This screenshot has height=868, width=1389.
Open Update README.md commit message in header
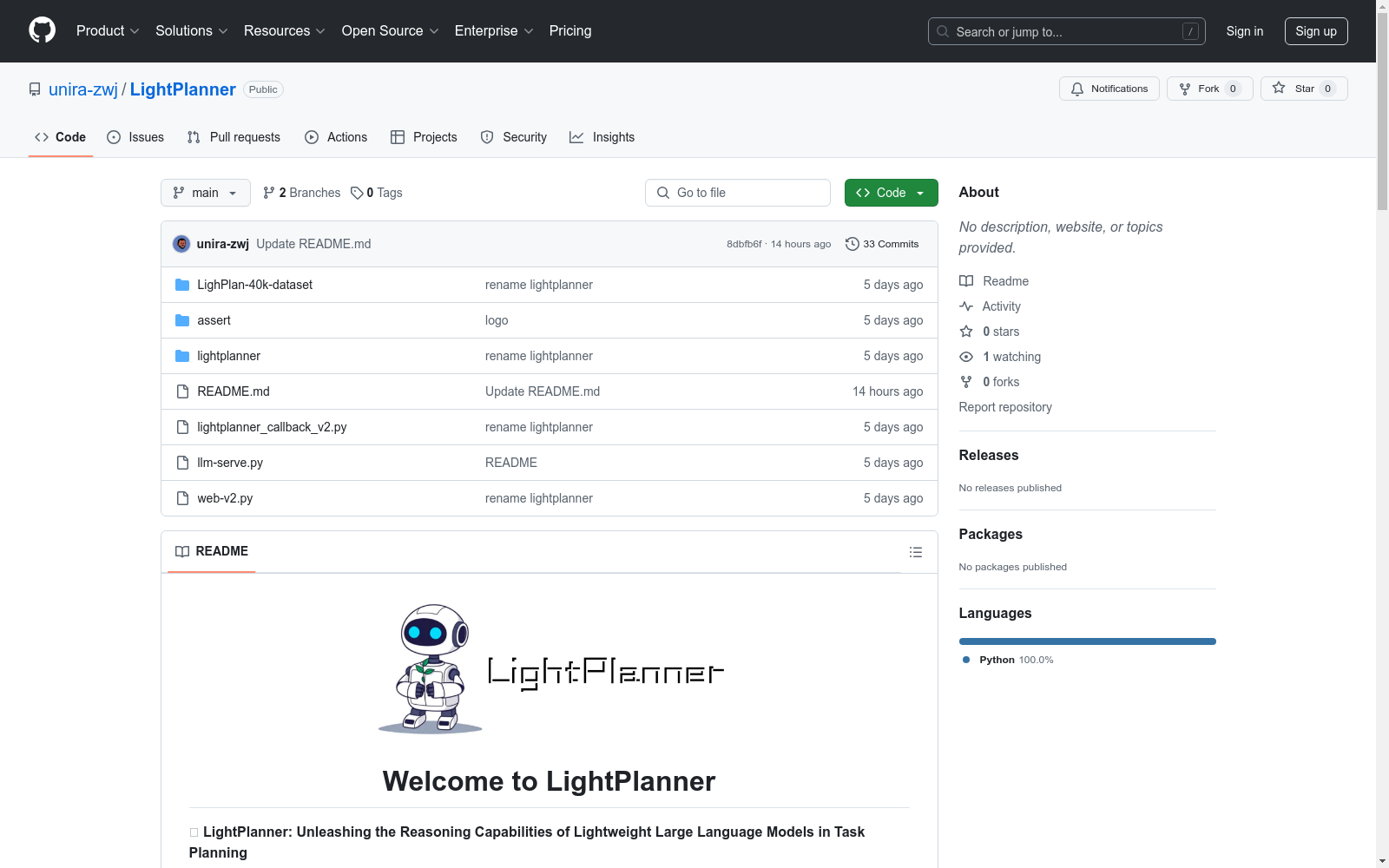[313, 244]
